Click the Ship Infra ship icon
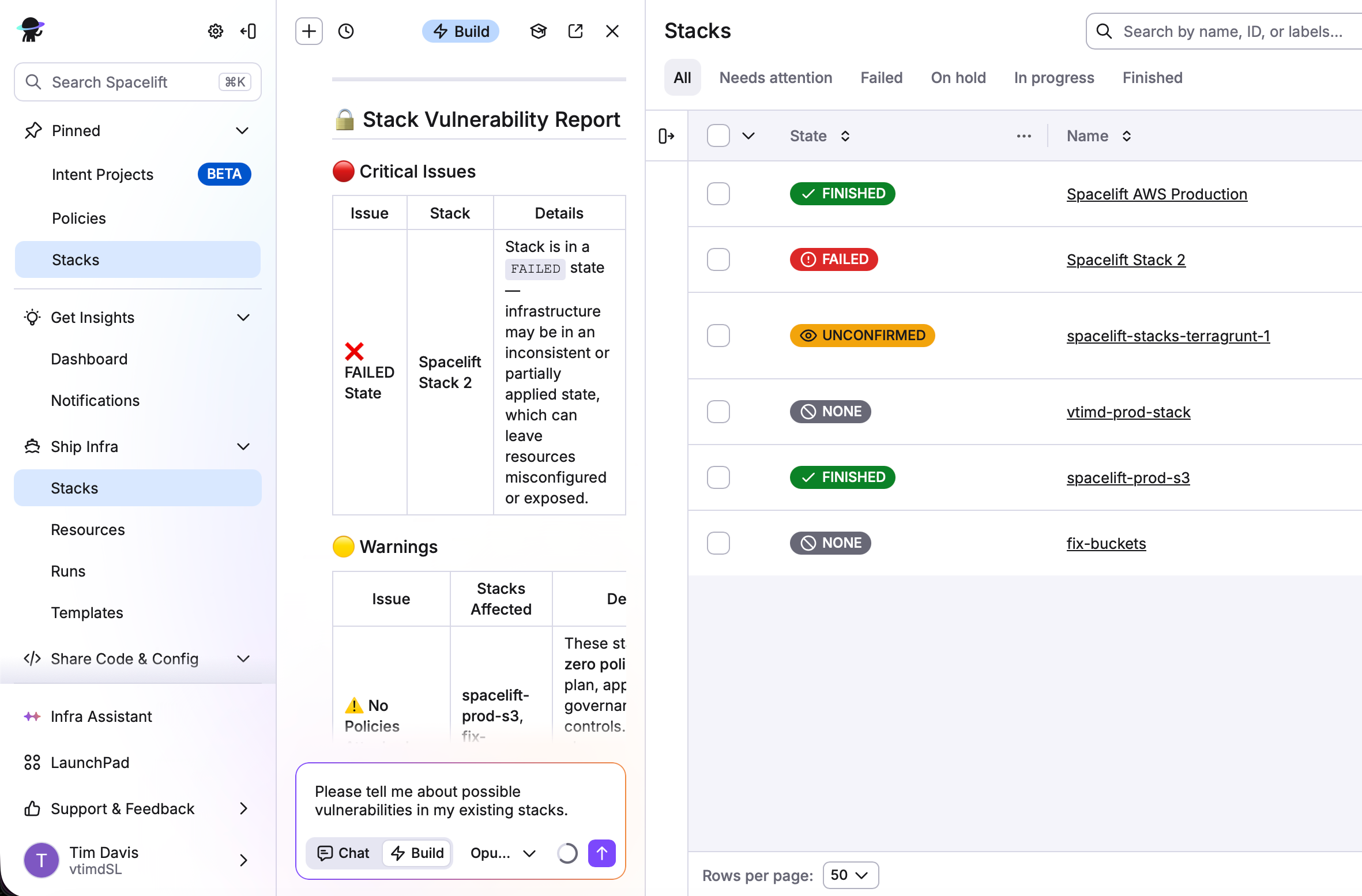This screenshot has height=896, width=1362. tap(32, 447)
